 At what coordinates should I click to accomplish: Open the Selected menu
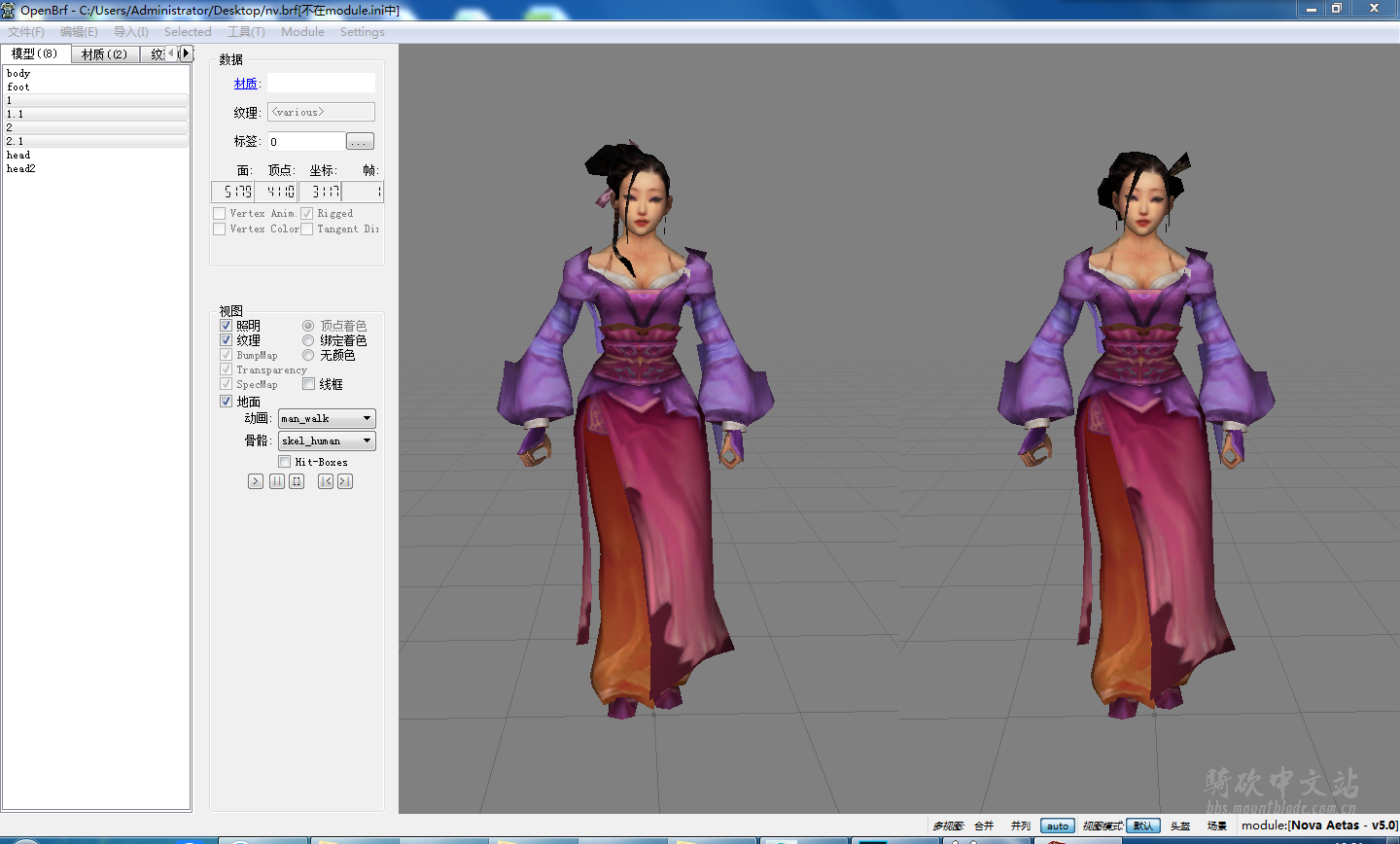point(188,32)
